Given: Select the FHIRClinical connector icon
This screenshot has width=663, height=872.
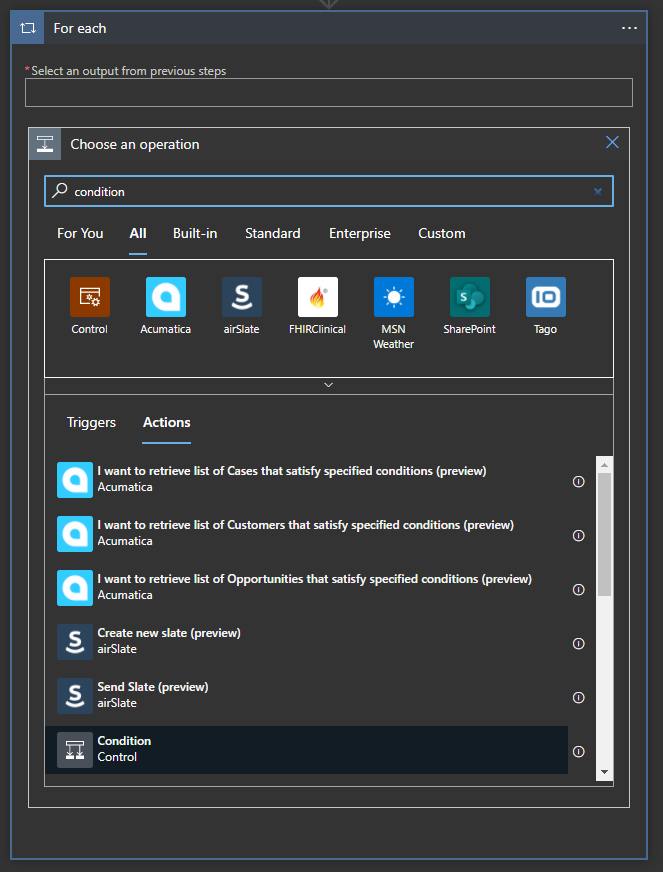Looking at the screenshot, I should pyautogui.click(x=318, y=297).
